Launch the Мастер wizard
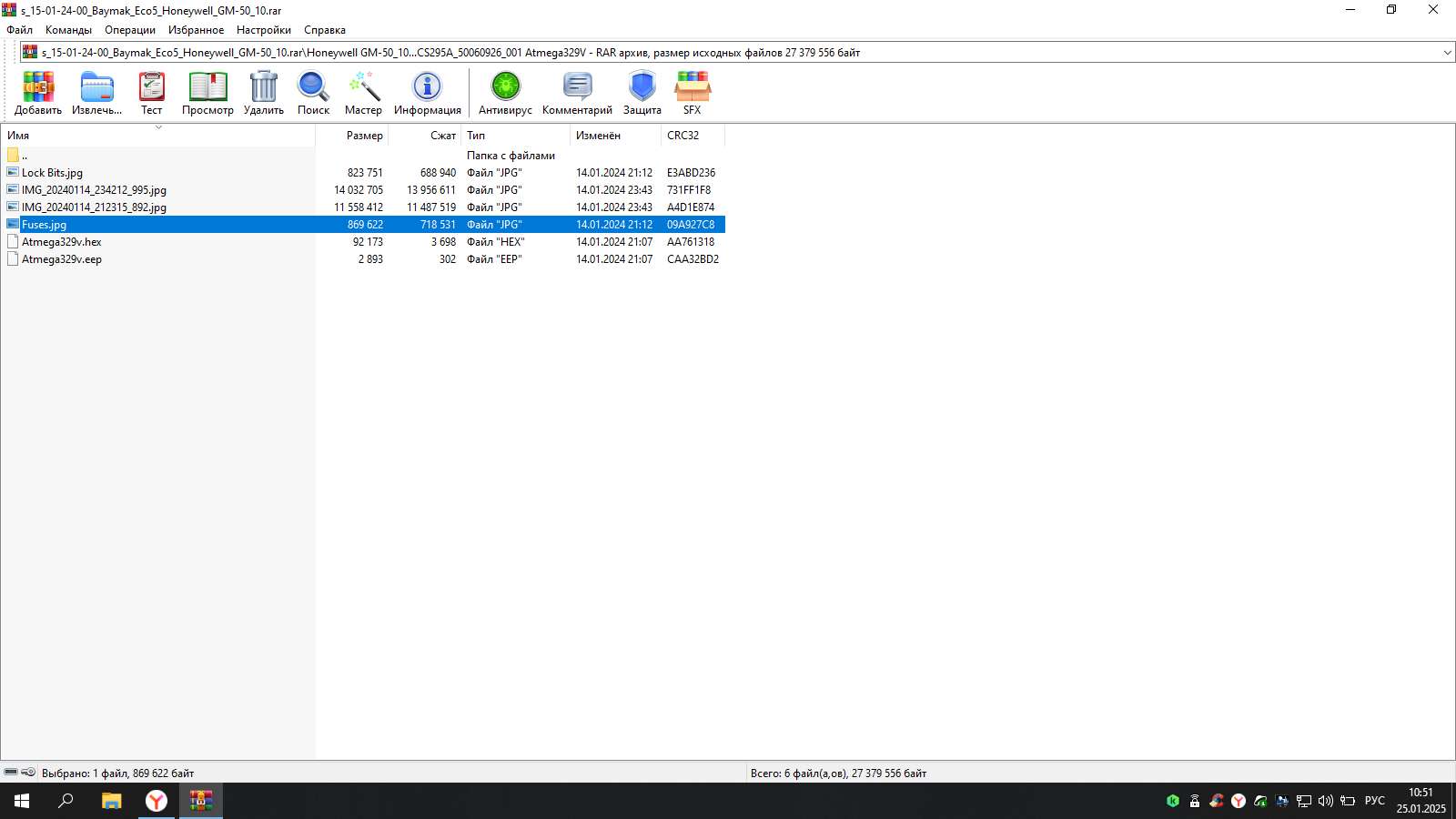This screenshot has height=819, width=1456. (x=363, y=93)
